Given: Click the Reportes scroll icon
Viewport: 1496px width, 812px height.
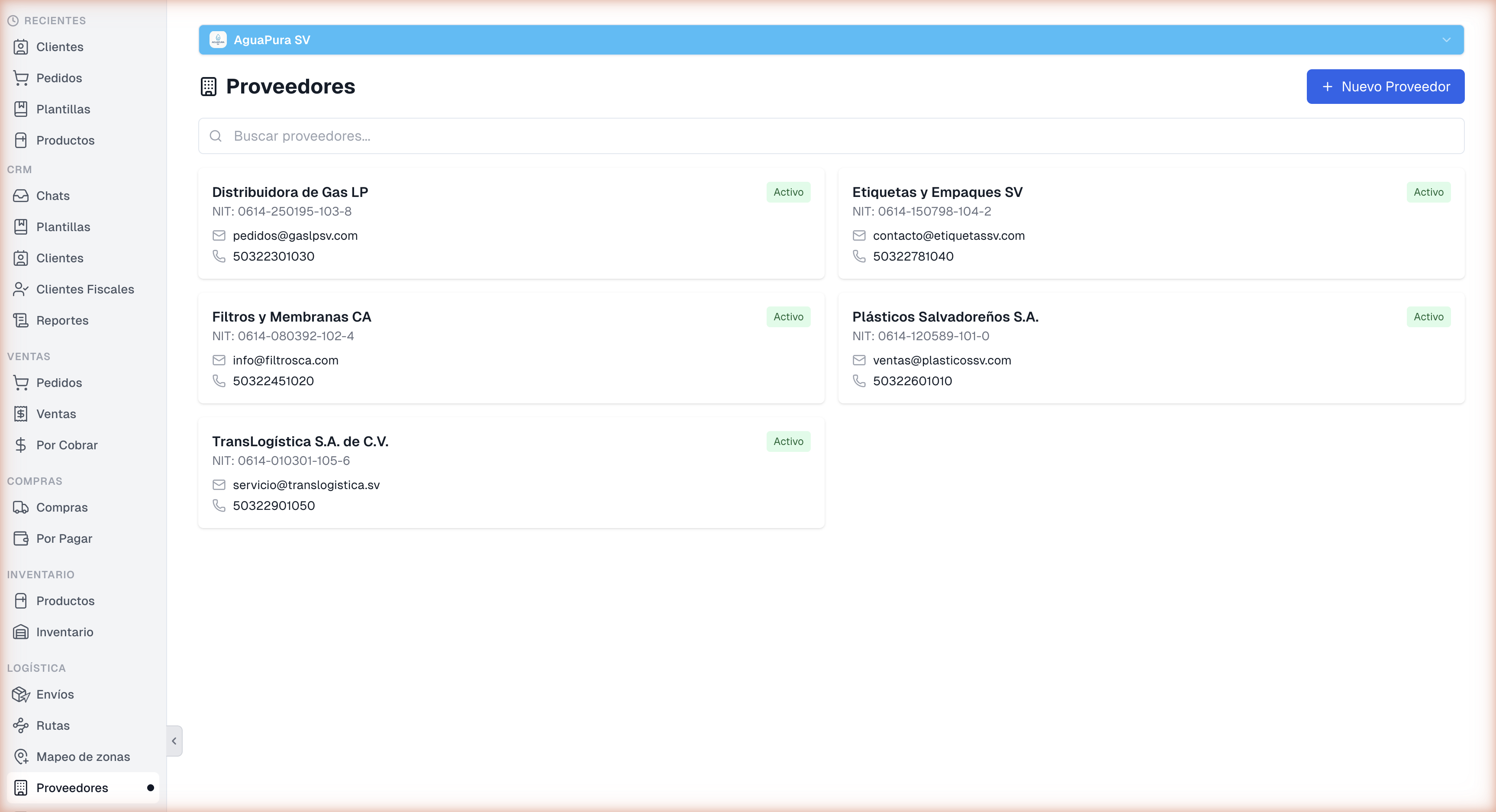Looking at the screenshot, I should click(21, 320).
